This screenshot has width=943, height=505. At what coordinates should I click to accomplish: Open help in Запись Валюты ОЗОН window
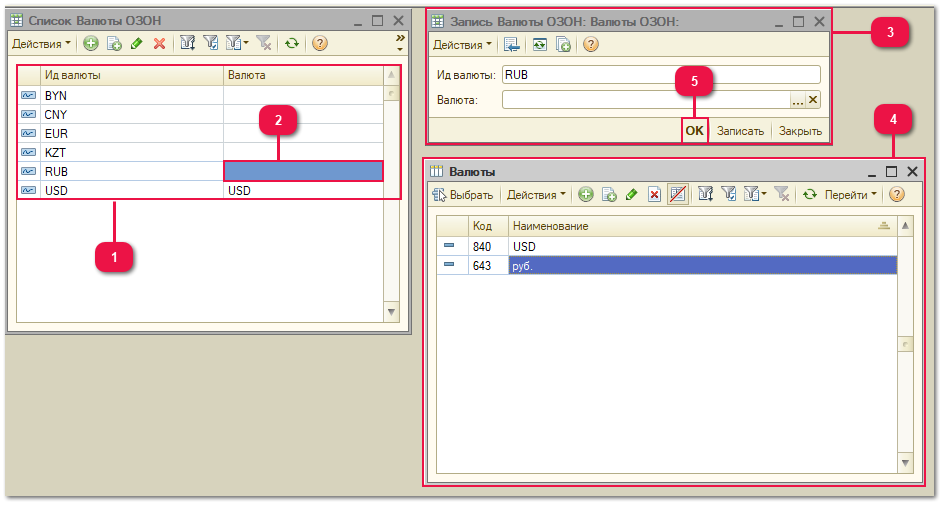coord(591,44)
